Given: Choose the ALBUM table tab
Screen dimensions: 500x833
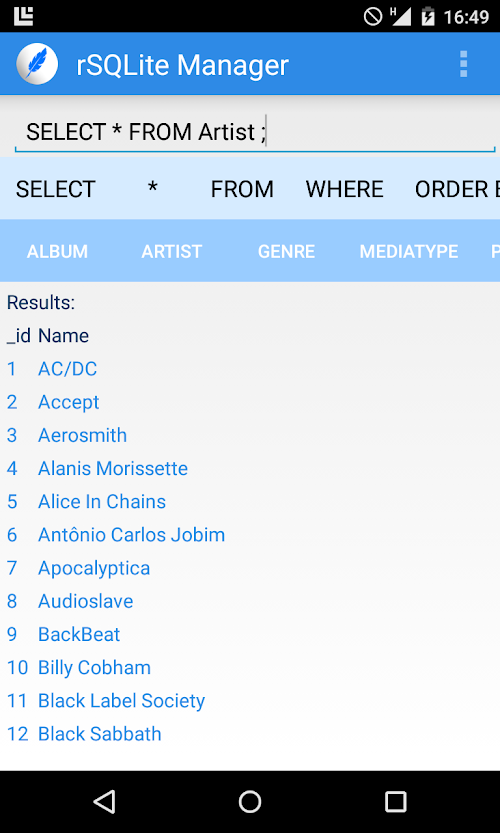Looking at the screenshot, I should pos(57,251).
